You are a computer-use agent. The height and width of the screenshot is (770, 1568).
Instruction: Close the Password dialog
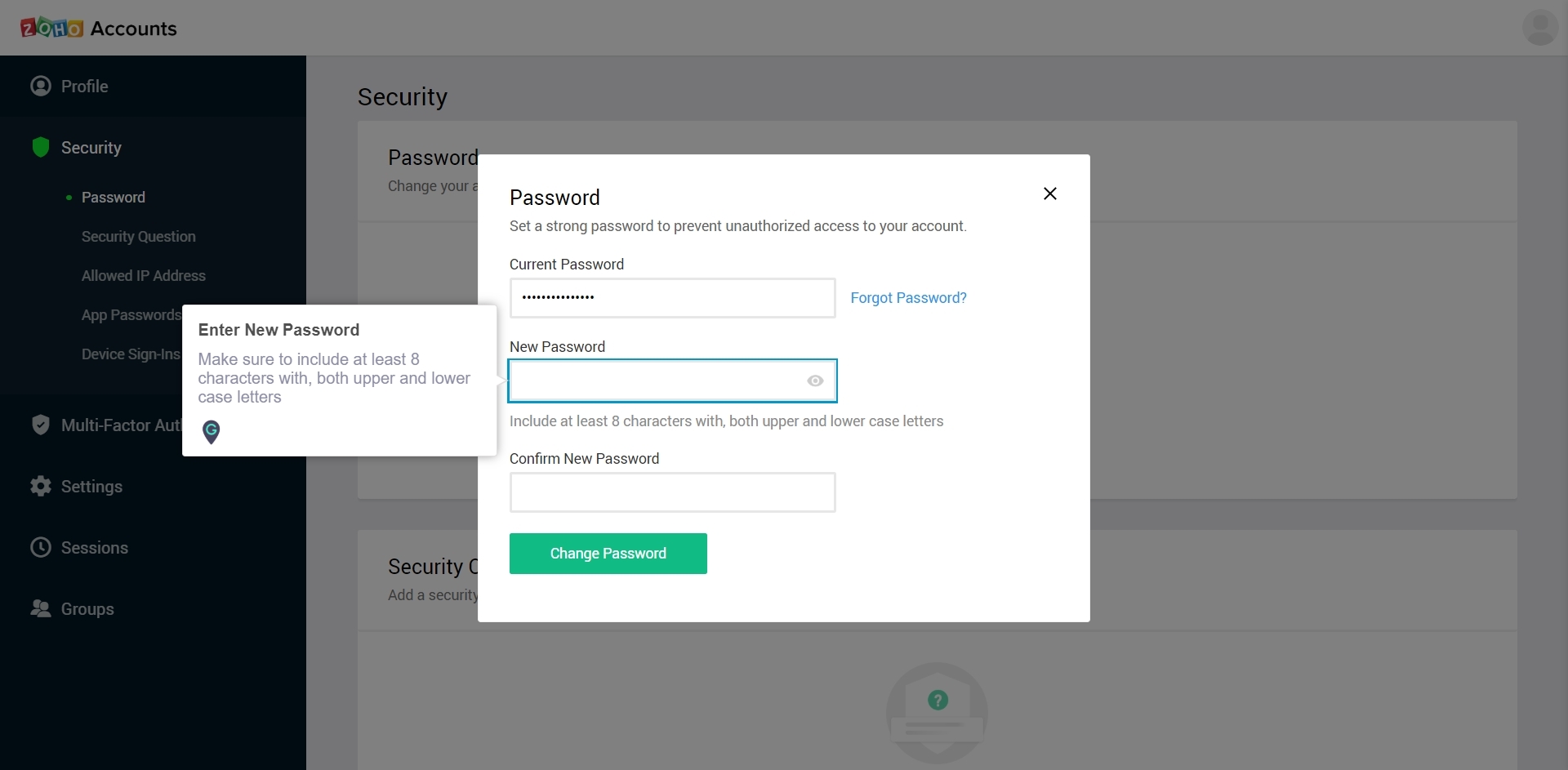pyautogui.click(x=1050, y=194)
